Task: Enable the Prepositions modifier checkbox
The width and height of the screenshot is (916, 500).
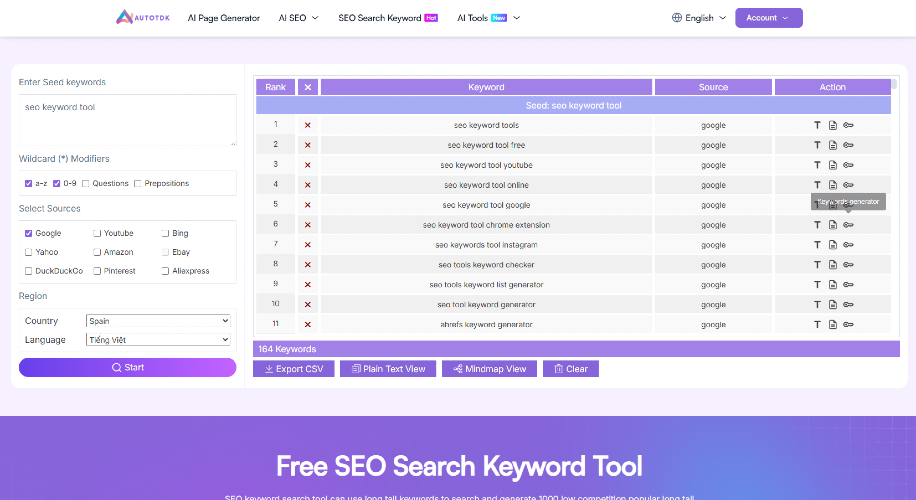Action: (x=138, y=183)
